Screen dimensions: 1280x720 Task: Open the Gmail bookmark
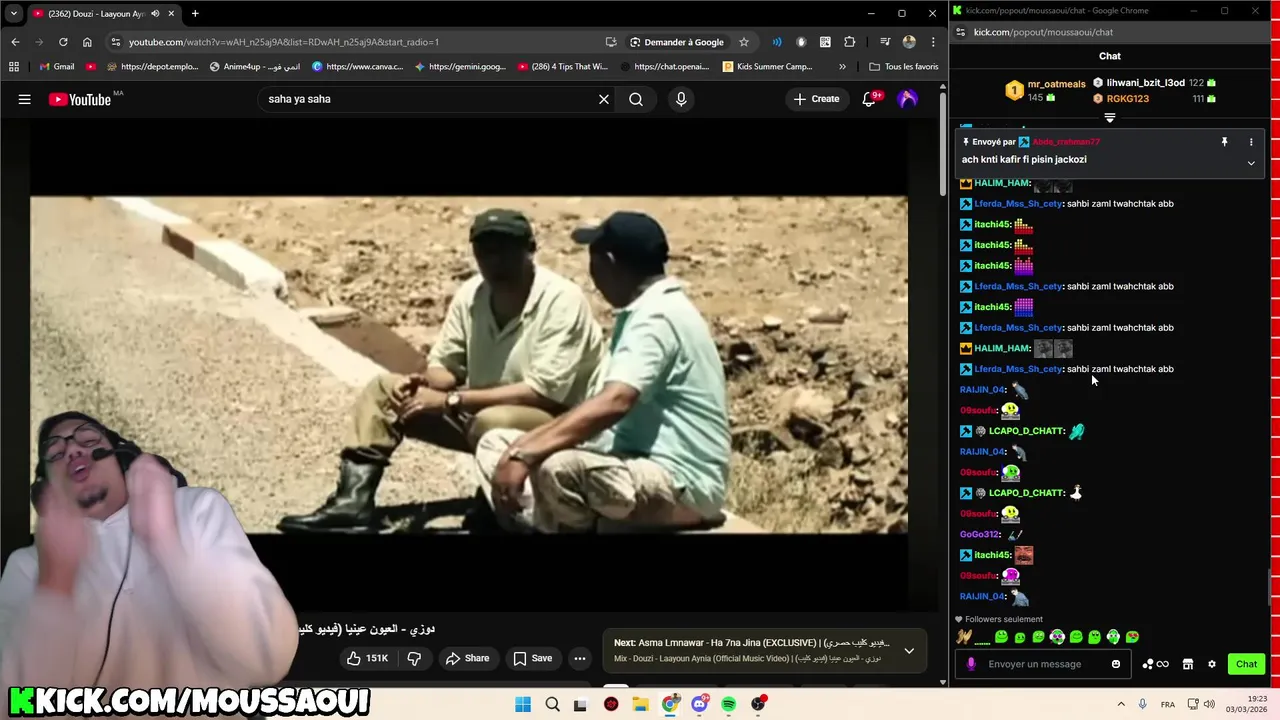point(57,67)
